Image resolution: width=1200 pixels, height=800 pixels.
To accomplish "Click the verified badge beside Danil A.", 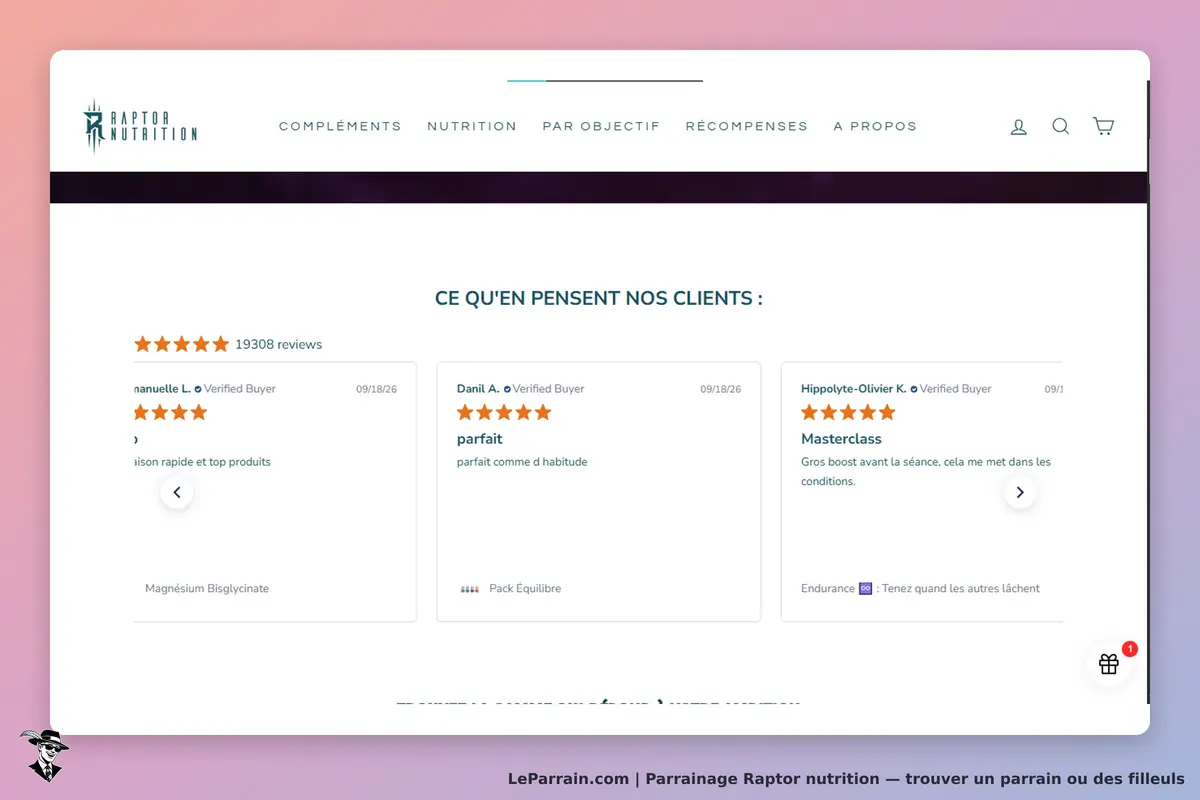I will point(508,389).
